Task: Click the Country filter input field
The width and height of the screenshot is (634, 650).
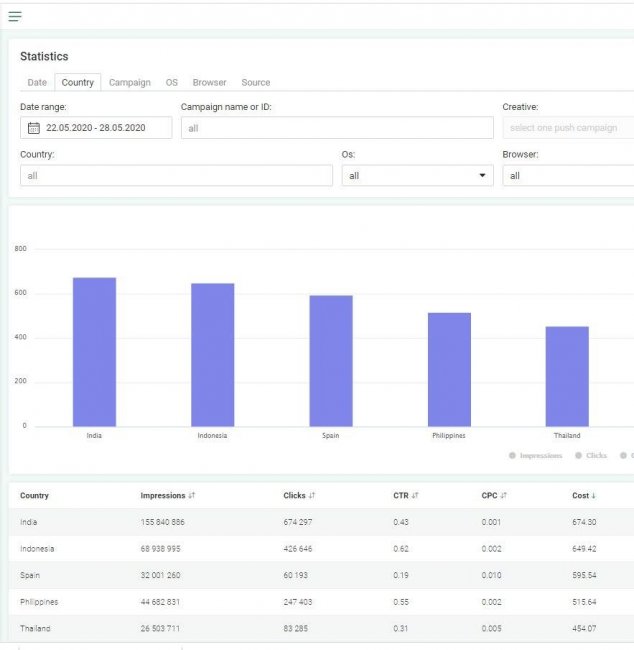Action: (176, 176)
